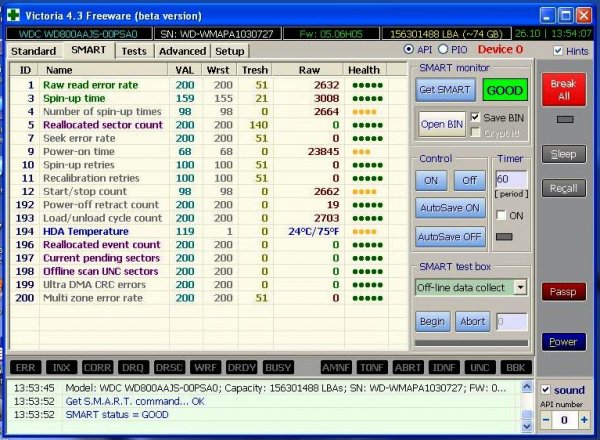
Task: Click the Open BIN button
Action: point(442,124)
